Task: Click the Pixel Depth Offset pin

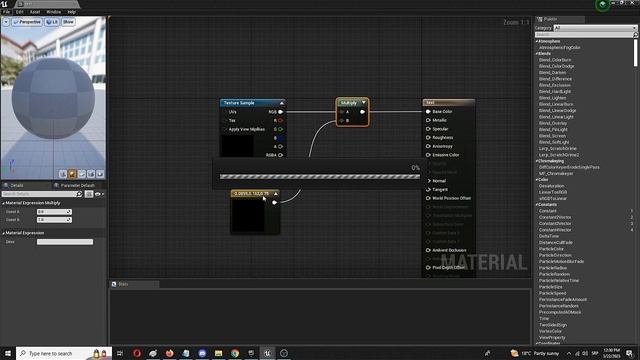Action: pos(428,267)
